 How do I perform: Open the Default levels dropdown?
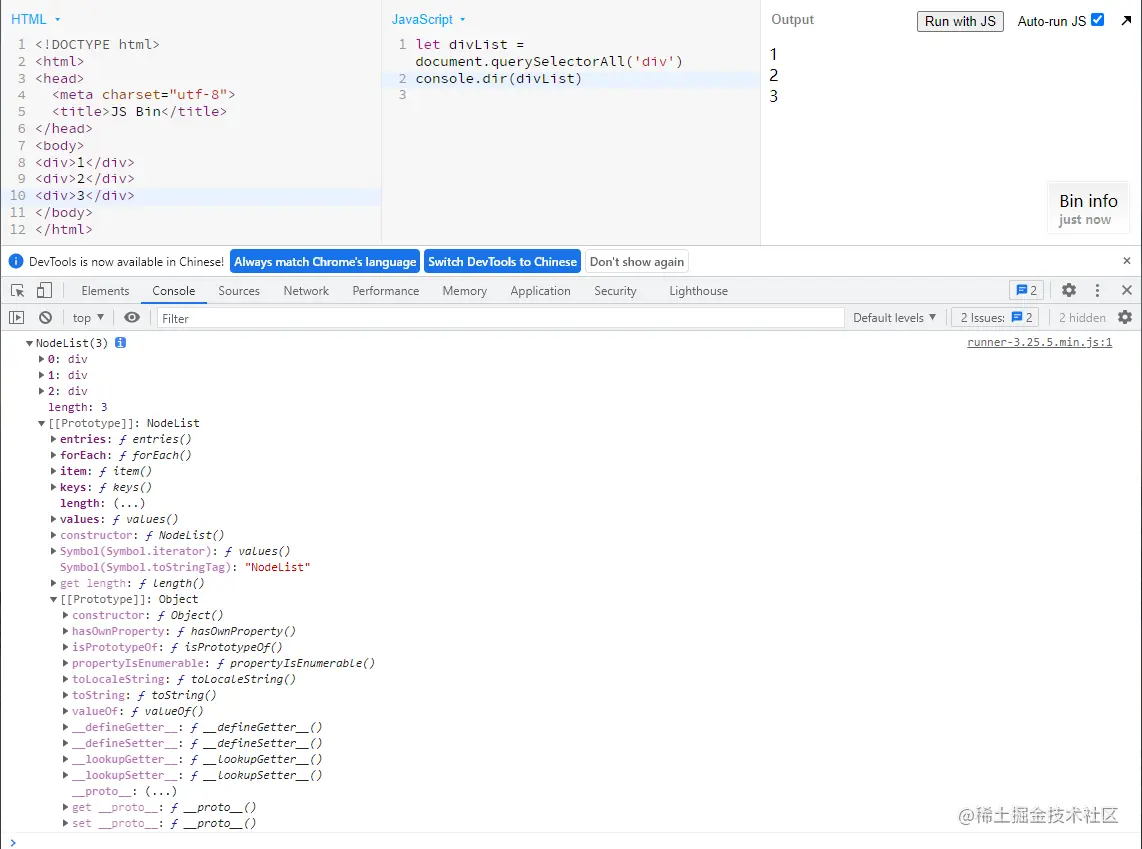pyautogui.click(x=894, y=317)
